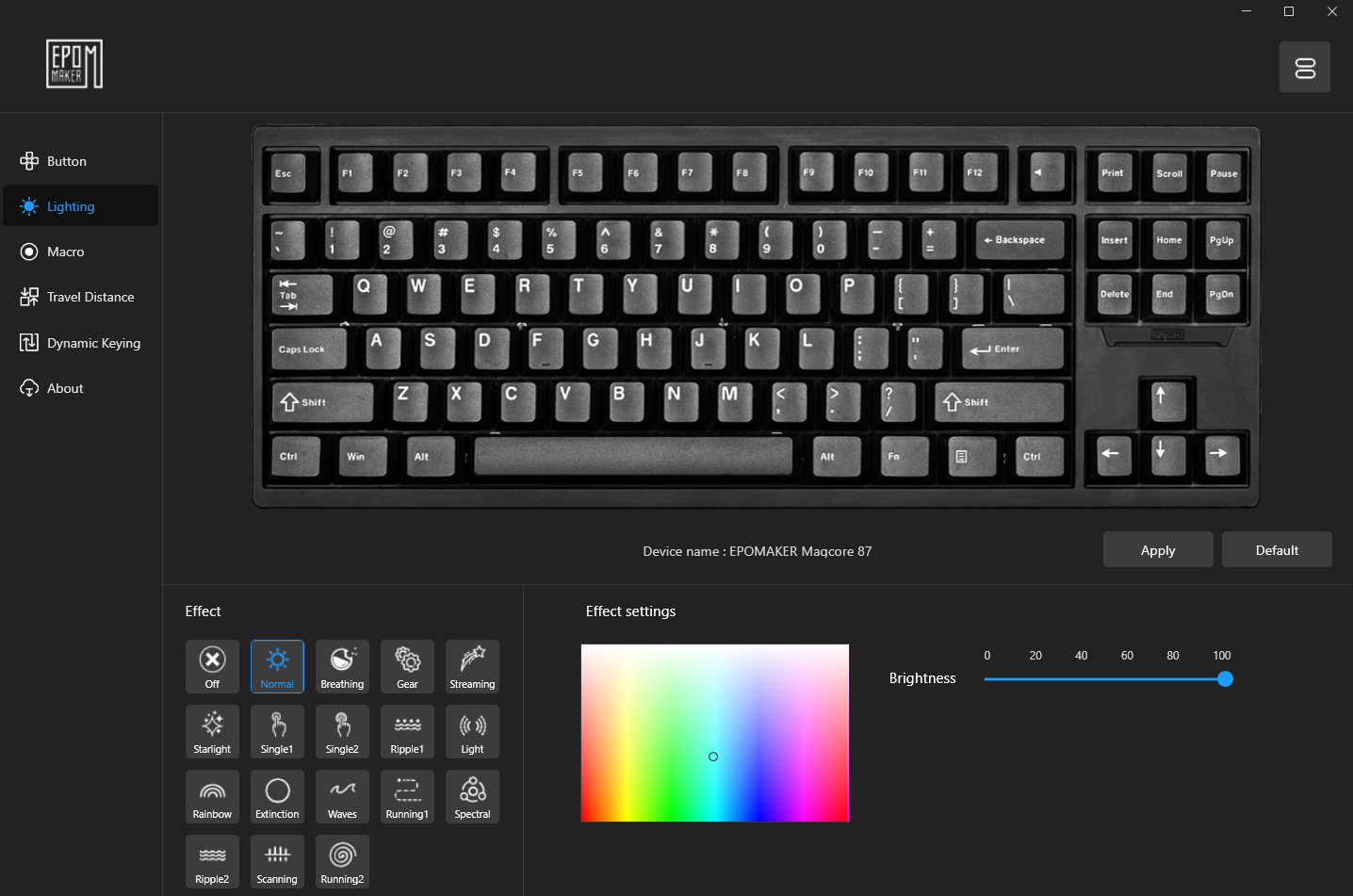
Task: Activate the Extinction effect
Action: (277, 796)
